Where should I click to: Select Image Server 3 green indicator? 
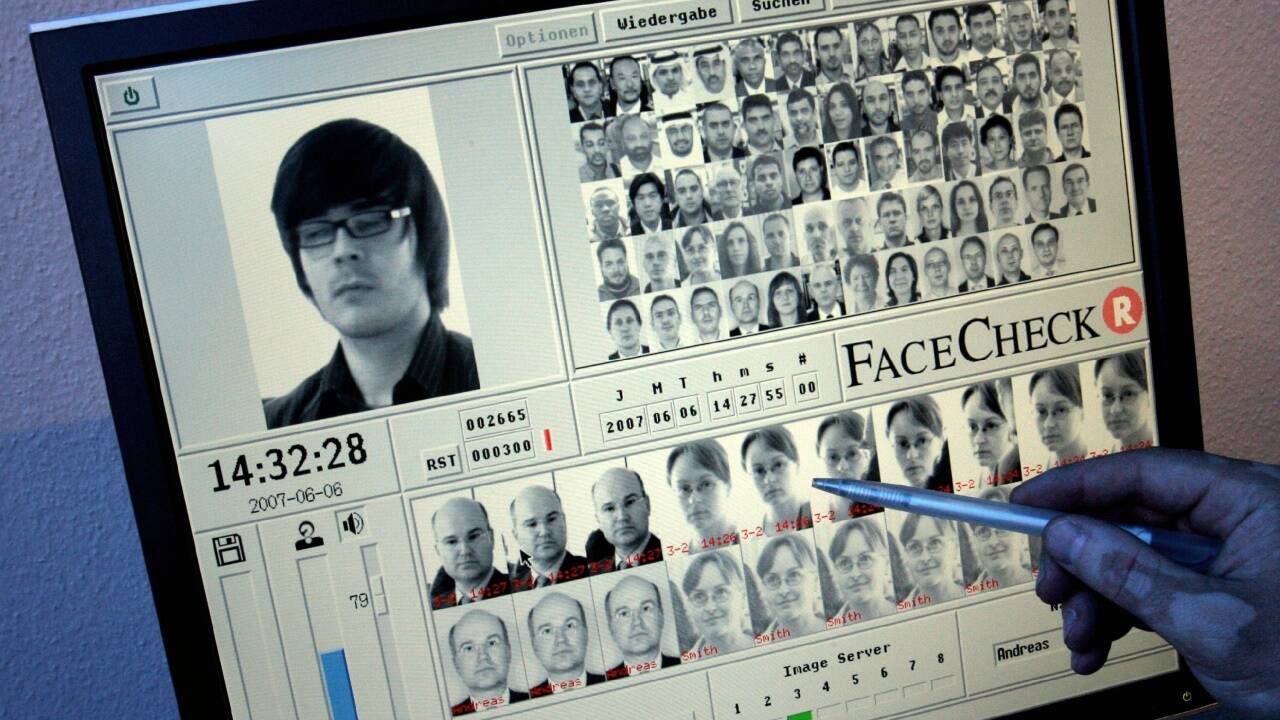pyautogui.click(x=799, y=714)
